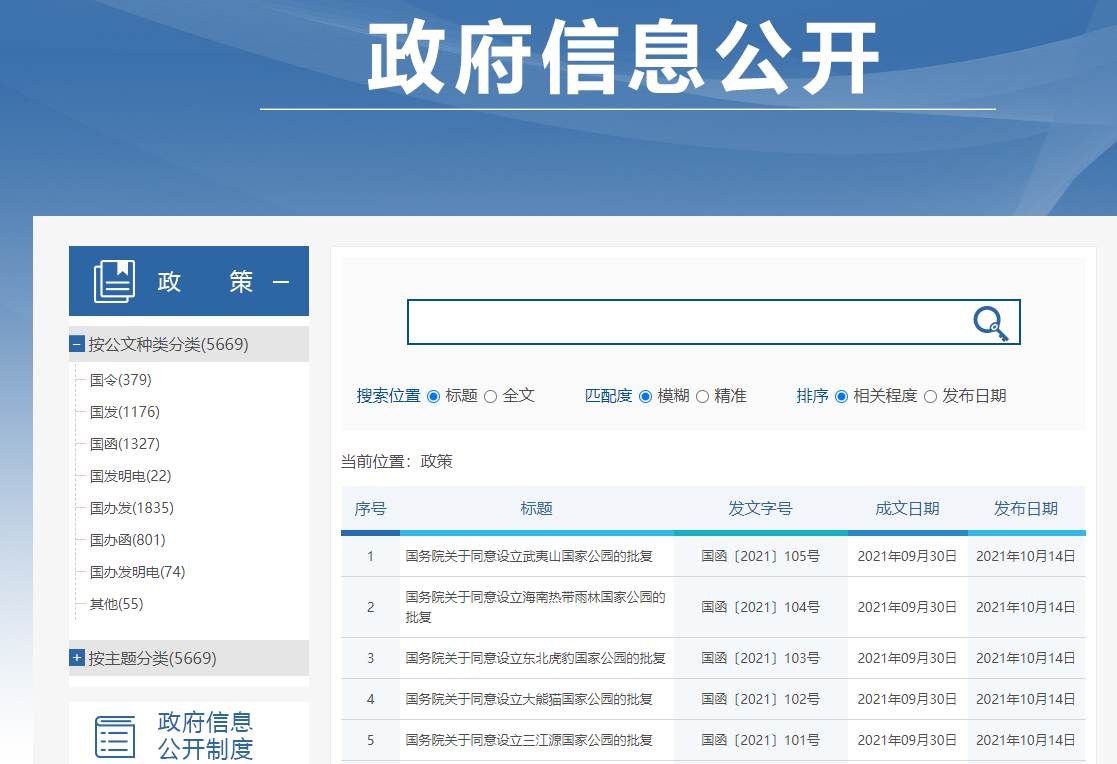Click the 发布日期 column header
The width and height of the screenshot is (1117, 764).
[1025, 509]
